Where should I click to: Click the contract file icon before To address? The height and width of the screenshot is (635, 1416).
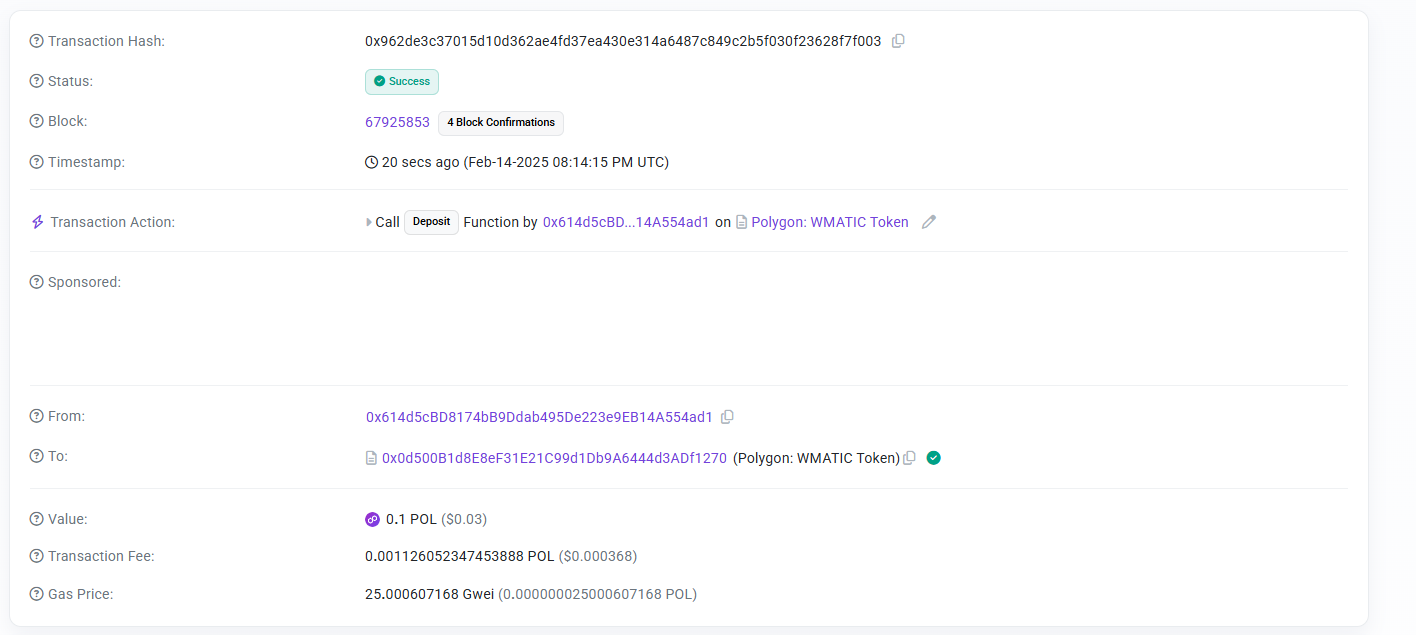pos(371,458)
